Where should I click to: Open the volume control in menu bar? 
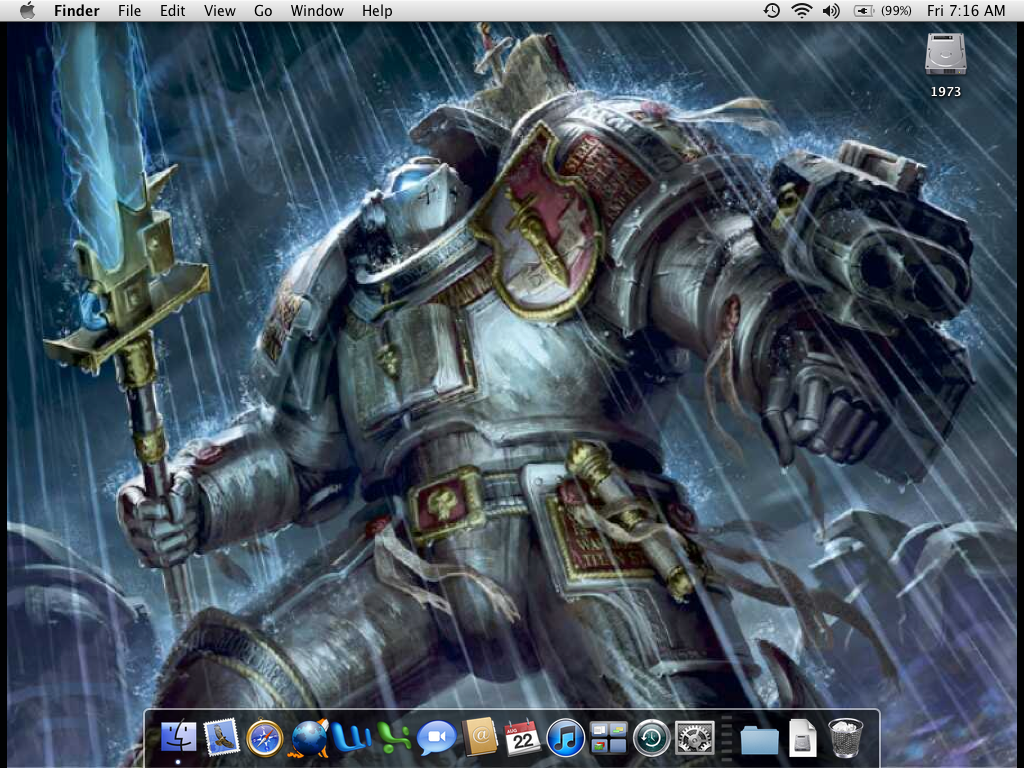click(x=831, y=10)
